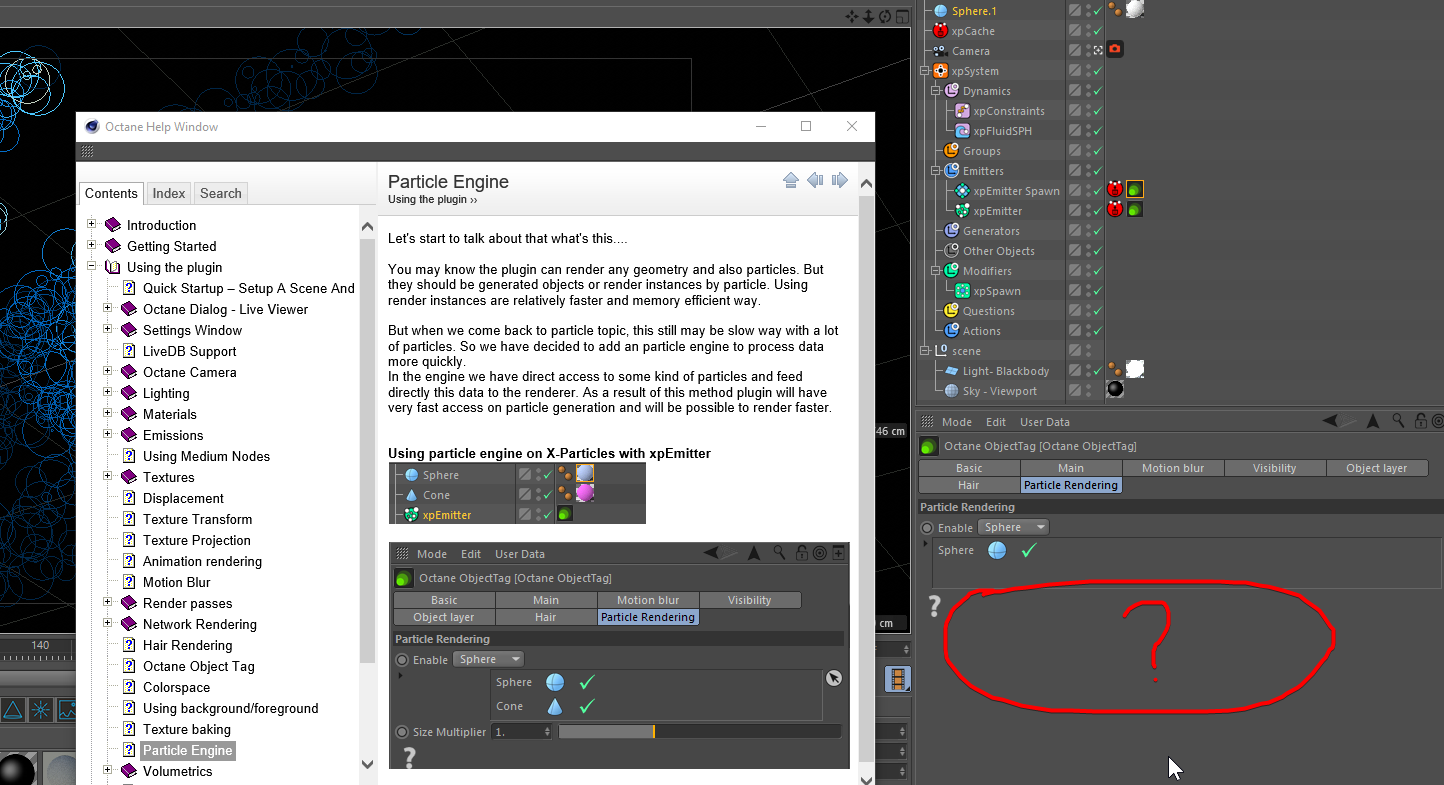Viewport: 1444px width, 785px height.
Task: Toggle the layer box for Generators row
Action: coord(1074,231)
